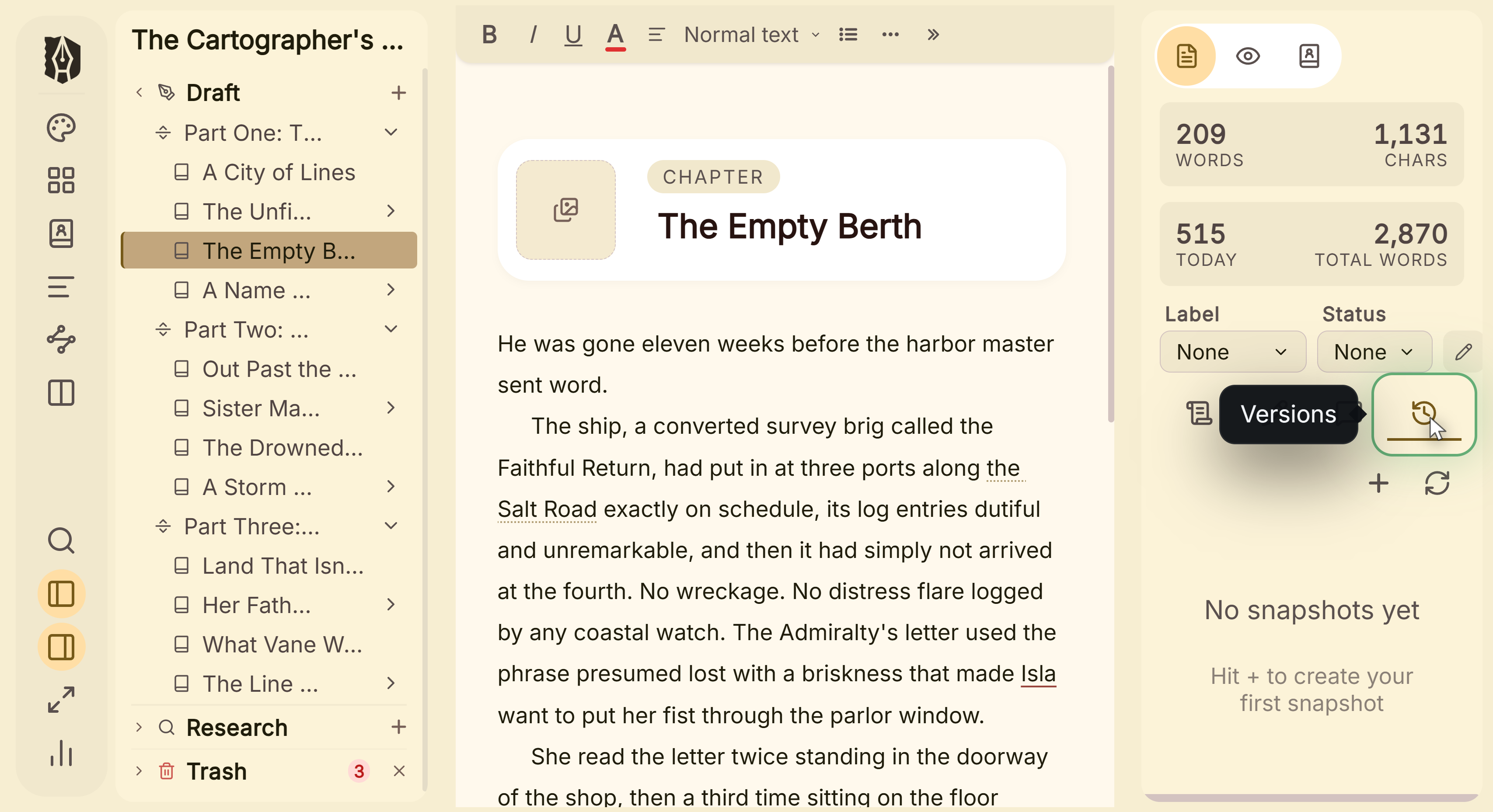This screenshot has height=812, width=1493.
Task: Open the Status dropdown
Action: tap(1374, 352)
